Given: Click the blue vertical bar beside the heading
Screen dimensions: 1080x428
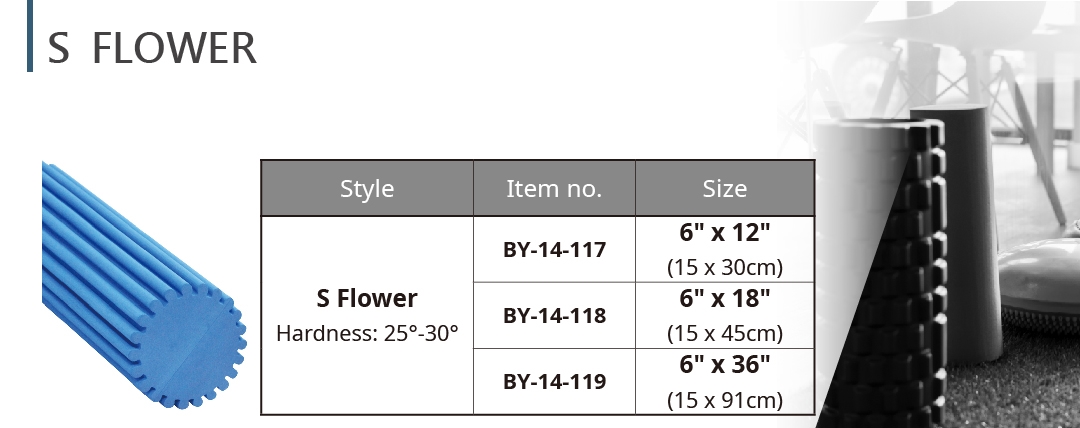Looking at the screenshot, I should click(30, 36).
